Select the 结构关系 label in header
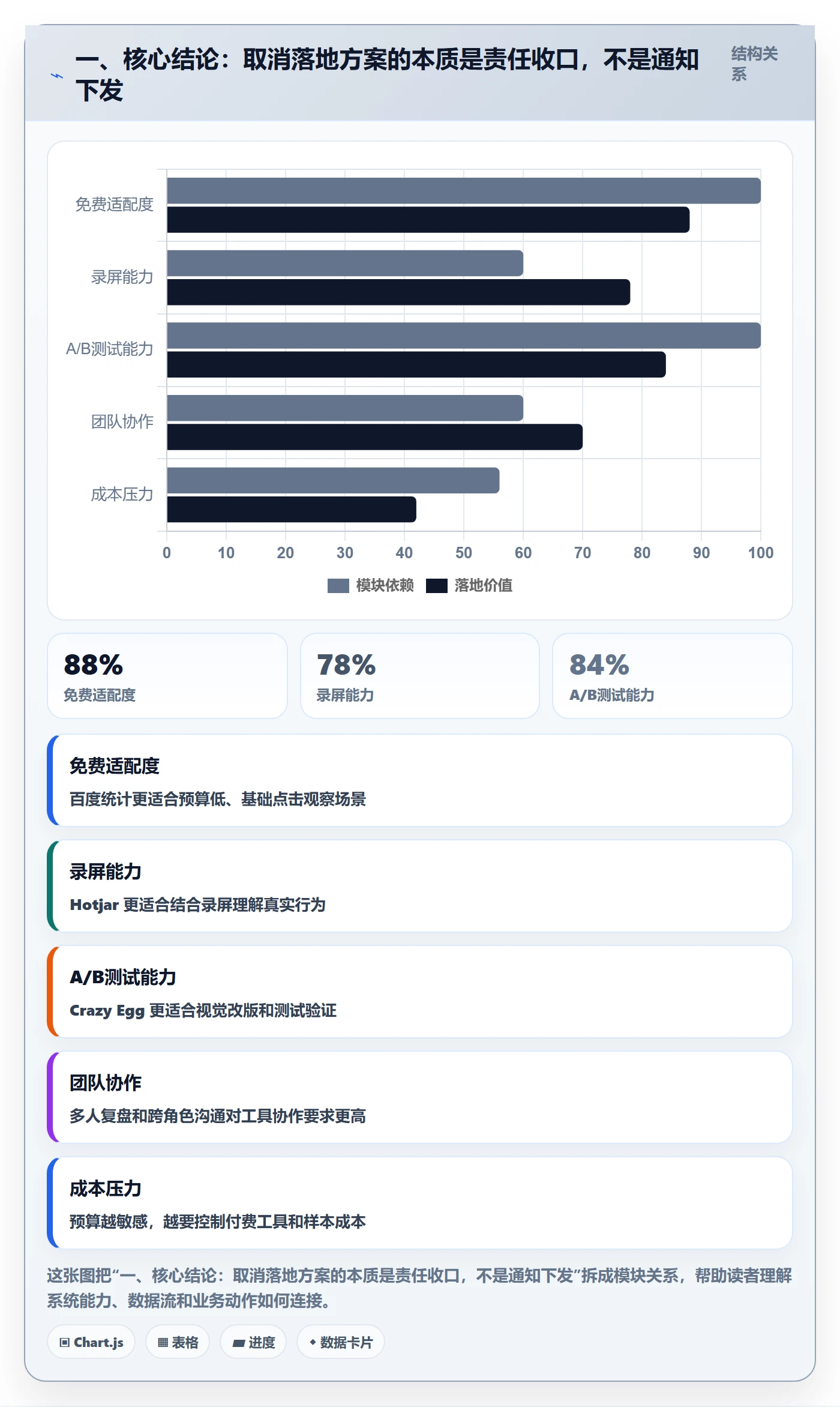This screenshot has height=1407, width=840. point(754,64)
